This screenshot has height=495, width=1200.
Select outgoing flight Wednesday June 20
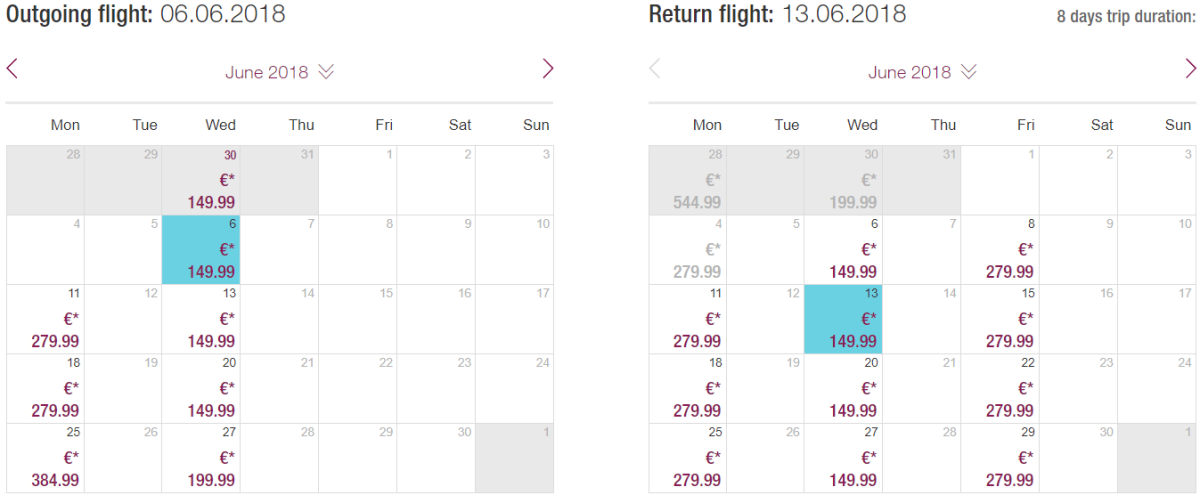click(x=201, y=388)
